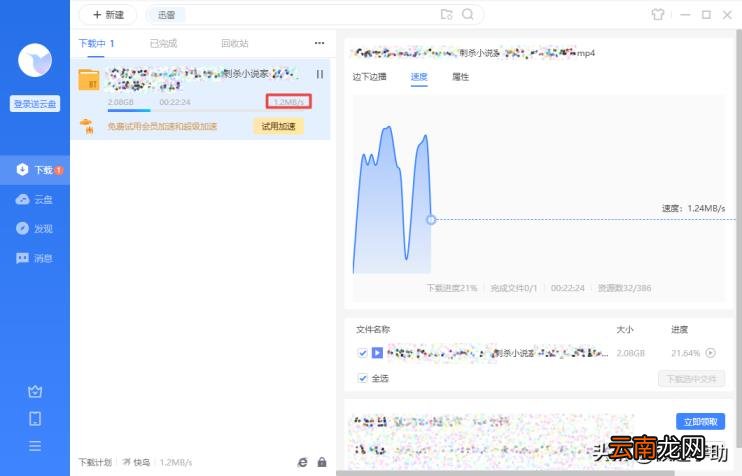Click 下载进度21% status text

[452, 288]
